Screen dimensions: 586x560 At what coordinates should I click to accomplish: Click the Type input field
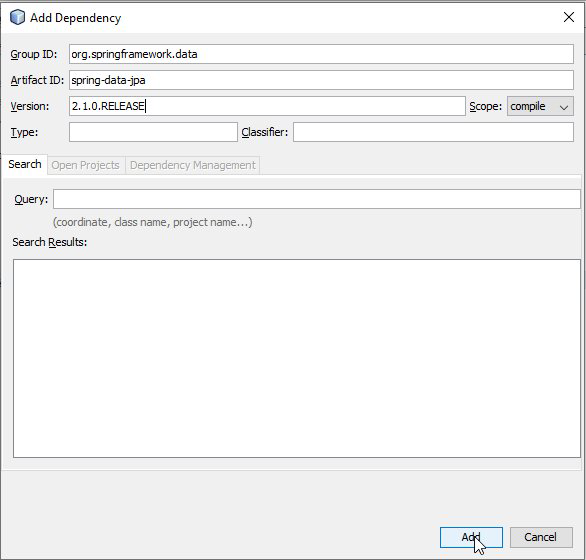point(153,132)
